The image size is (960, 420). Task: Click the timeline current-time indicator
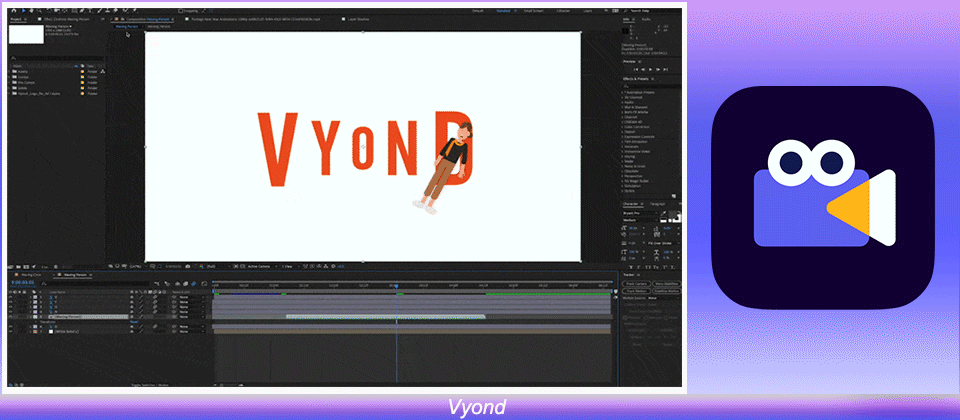coord(396,286)
